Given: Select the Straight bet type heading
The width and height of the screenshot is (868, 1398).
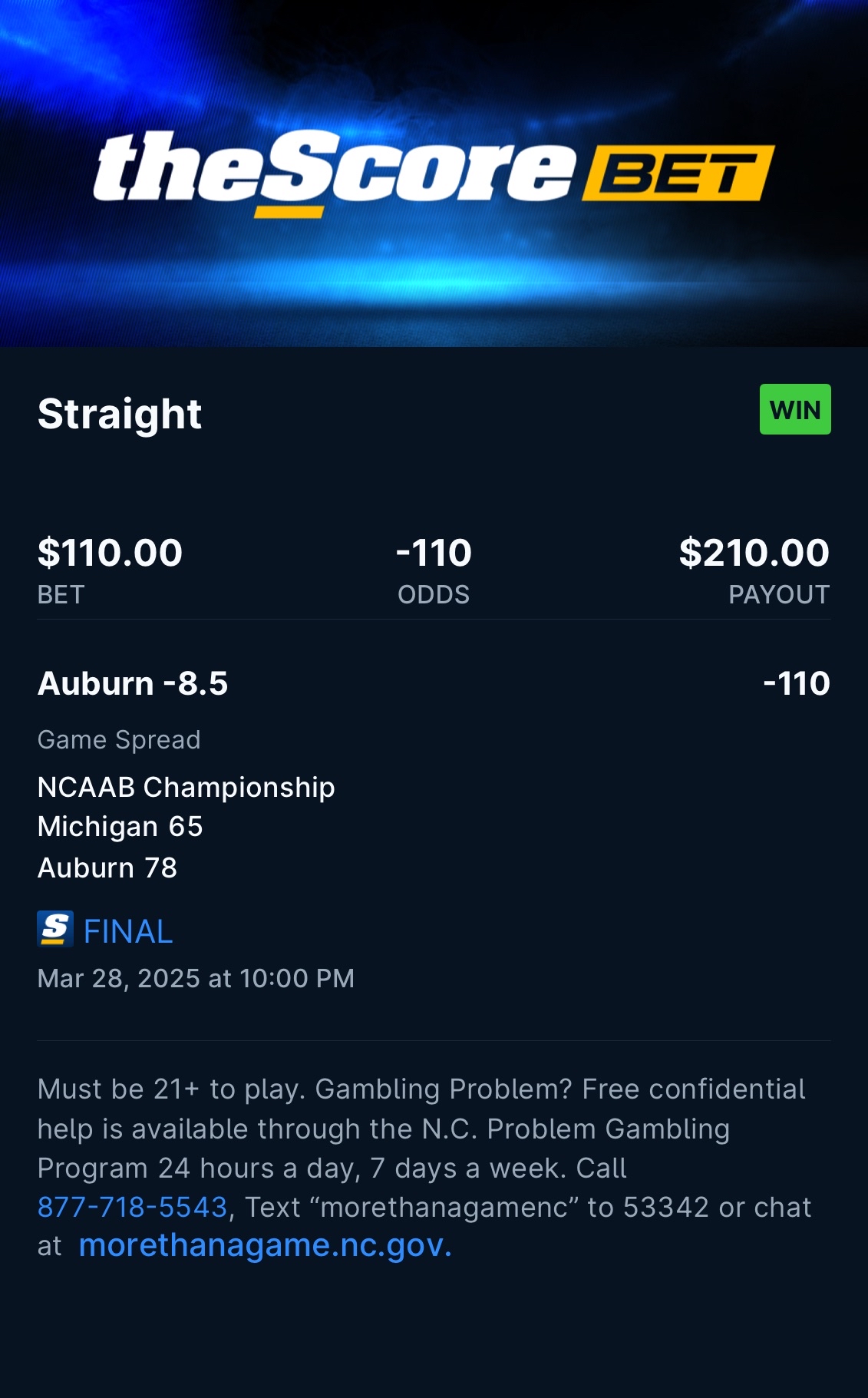Looking at the screenshot, I should (120, 414).
